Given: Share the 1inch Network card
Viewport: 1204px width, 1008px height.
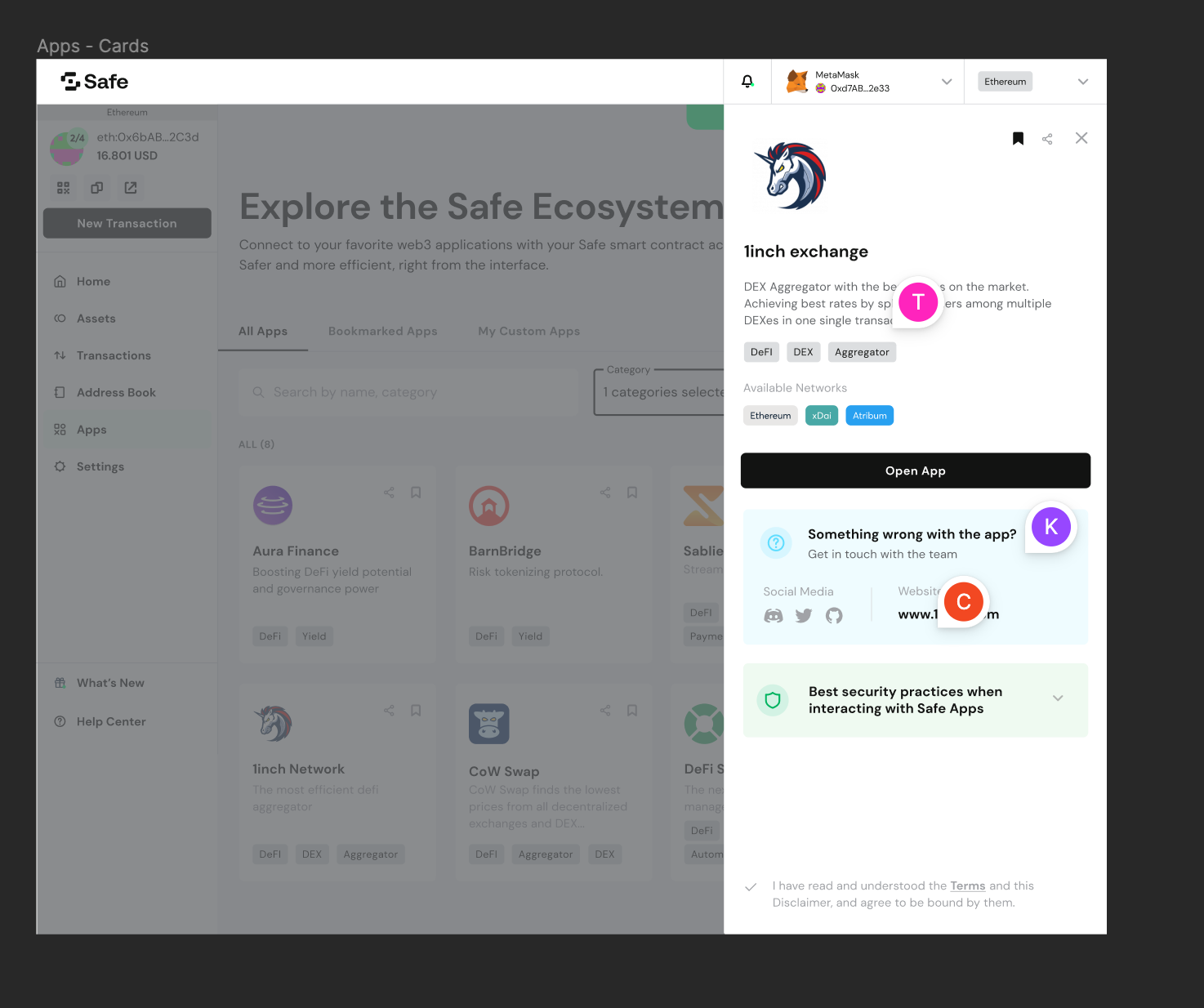Looking at the screenshot, I should point(389,711).
